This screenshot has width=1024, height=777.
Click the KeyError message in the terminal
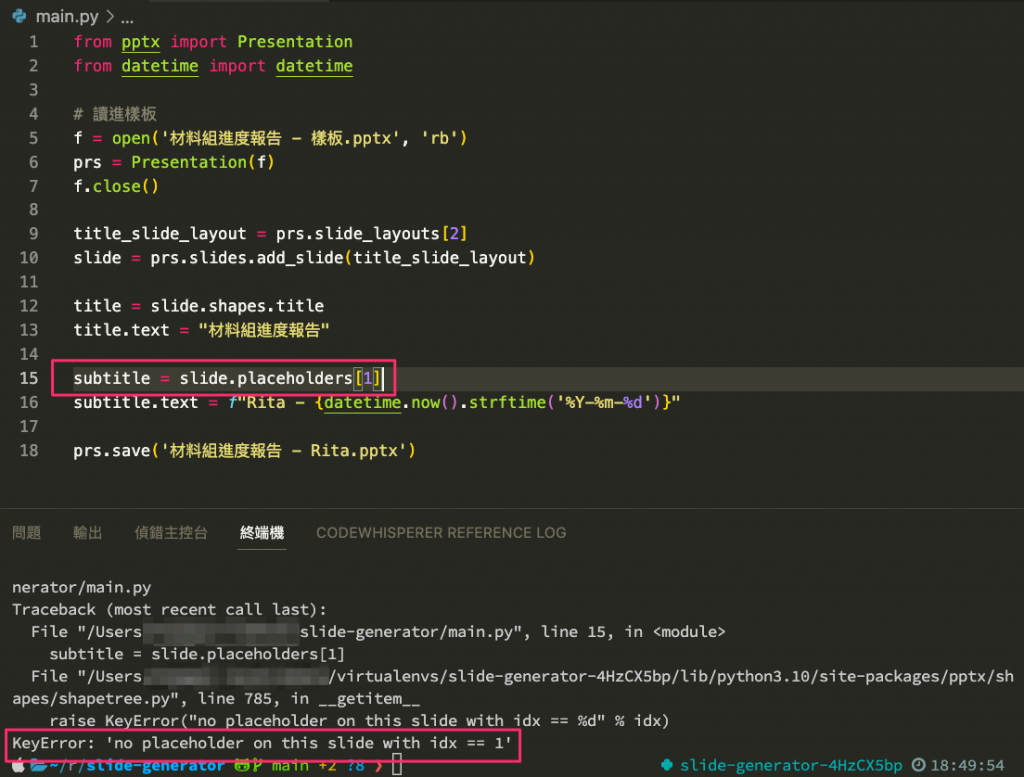coord(261,743)
